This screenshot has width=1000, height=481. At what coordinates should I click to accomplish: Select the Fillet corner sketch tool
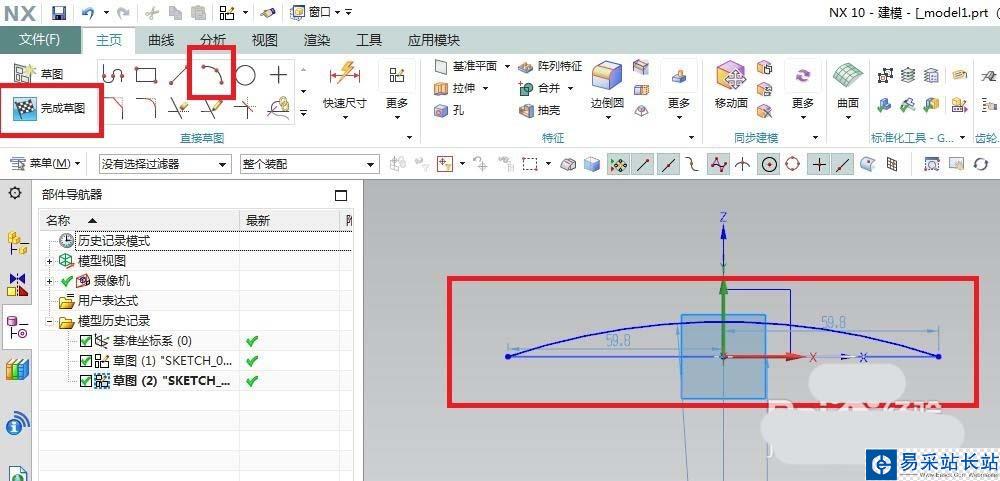(147, 108)
